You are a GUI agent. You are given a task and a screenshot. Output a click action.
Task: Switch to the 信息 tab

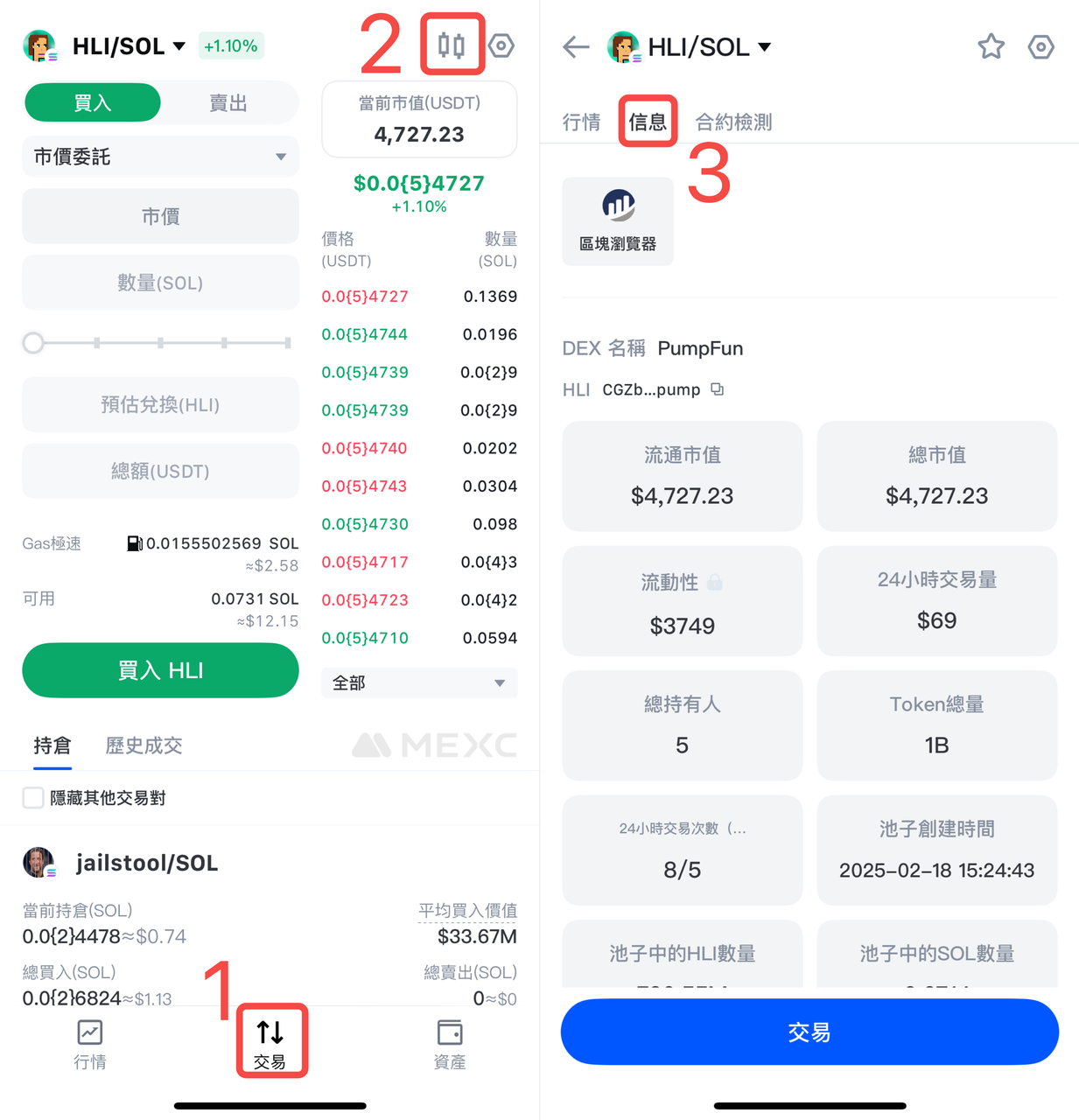(648, 122)
